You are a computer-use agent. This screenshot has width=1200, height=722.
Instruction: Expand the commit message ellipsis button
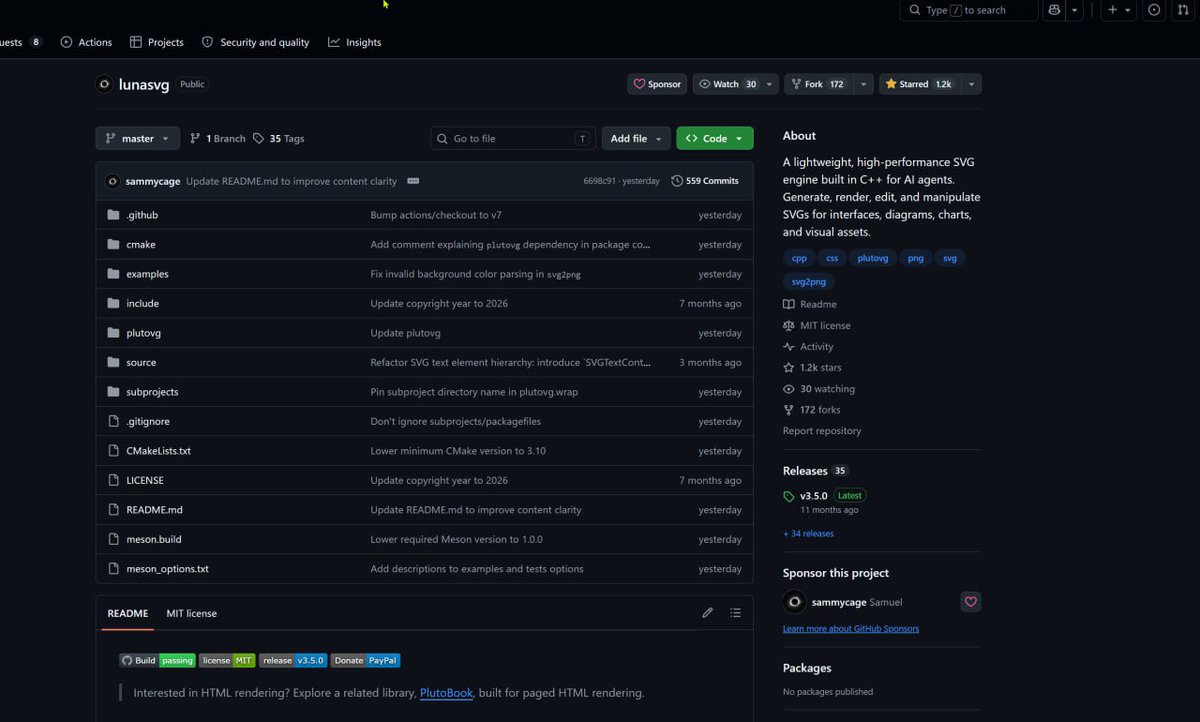(x=413, y=181)
